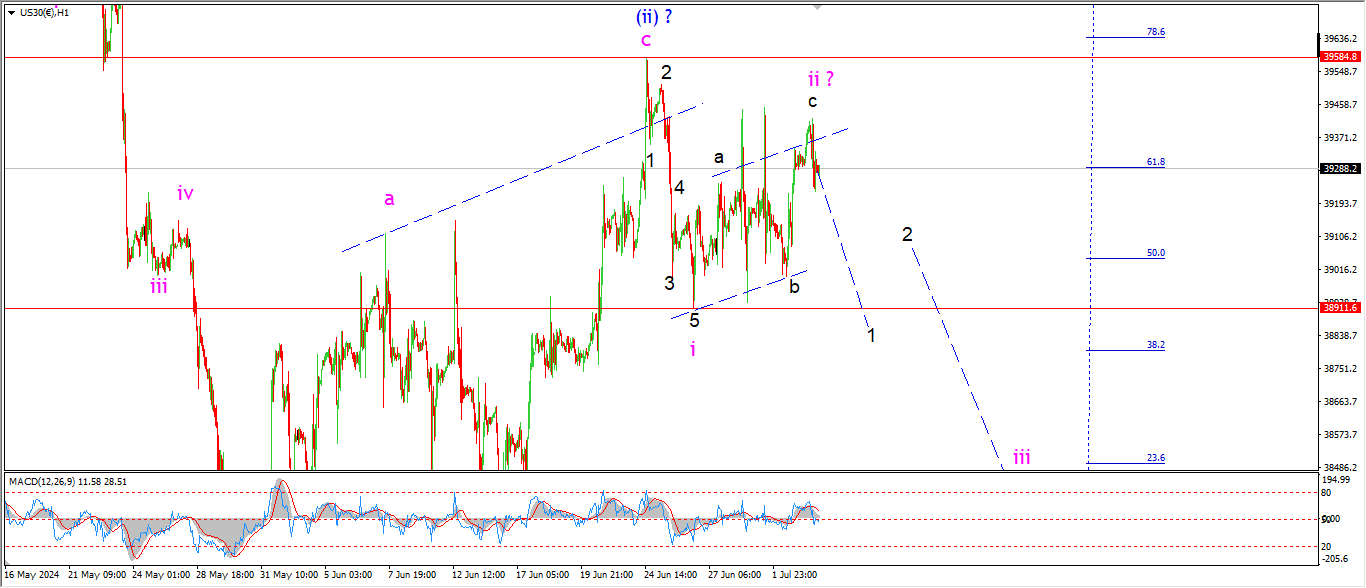Select the magenta 'iv' wave label

point(185,193)
